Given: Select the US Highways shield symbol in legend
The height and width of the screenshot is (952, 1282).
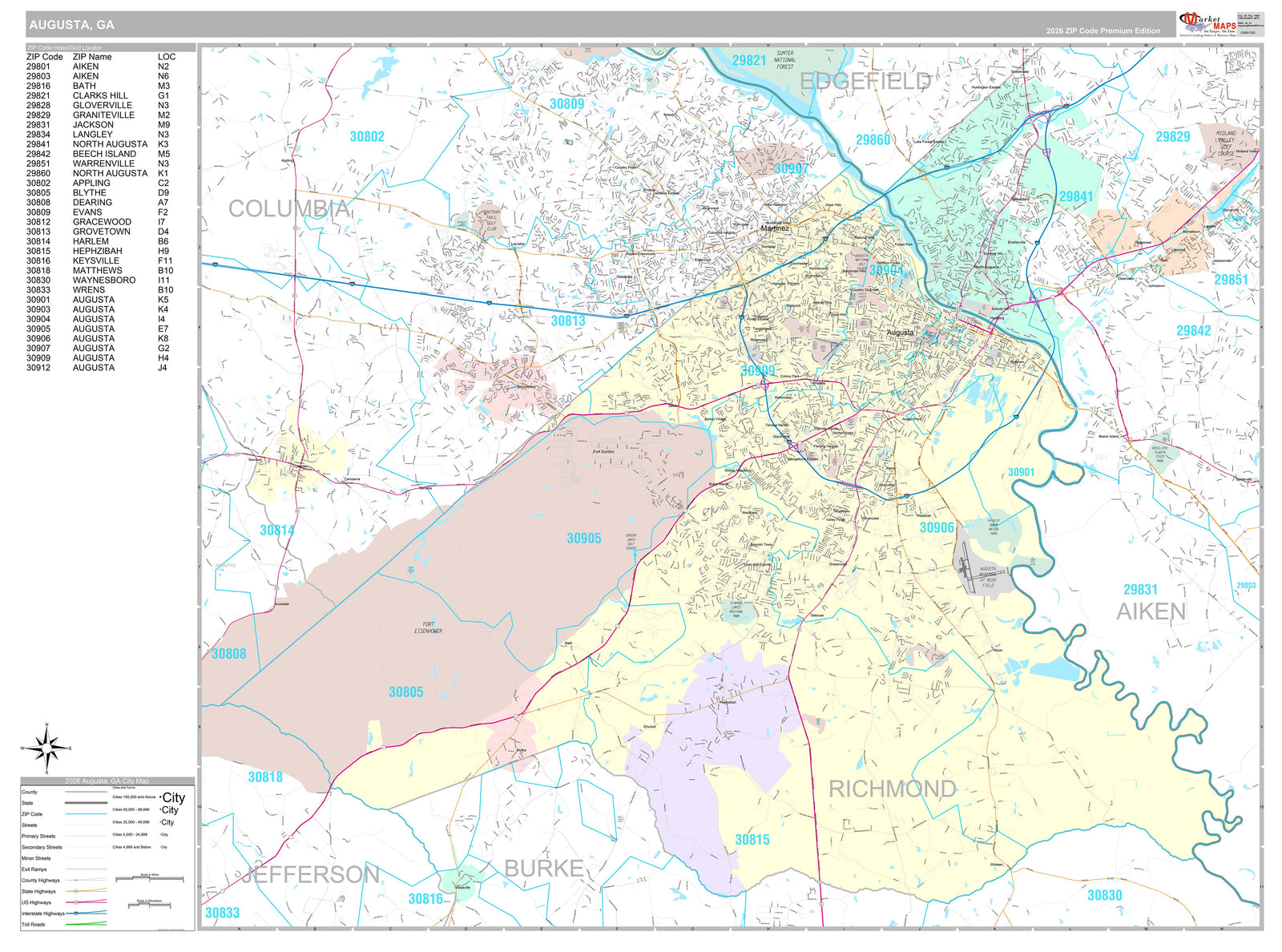Looking at the screenshot, I should tap(76, 902).
